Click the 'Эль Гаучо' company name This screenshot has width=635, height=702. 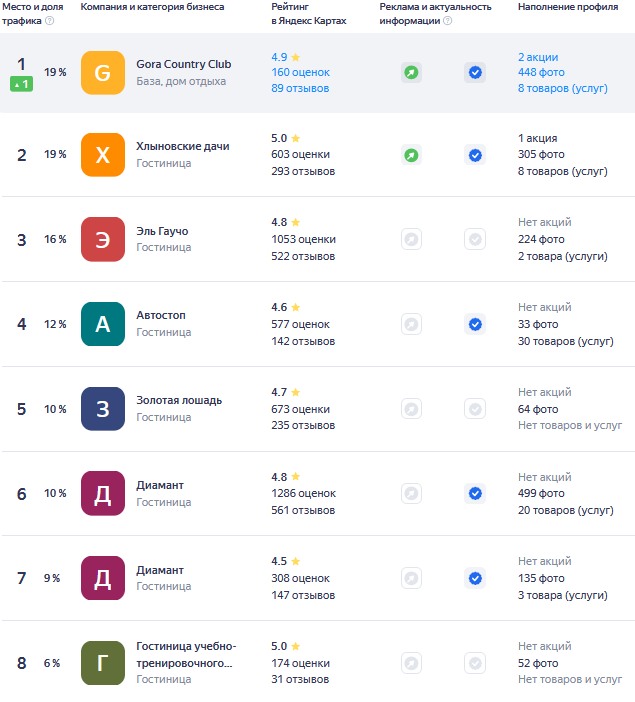tap(162, 231)
